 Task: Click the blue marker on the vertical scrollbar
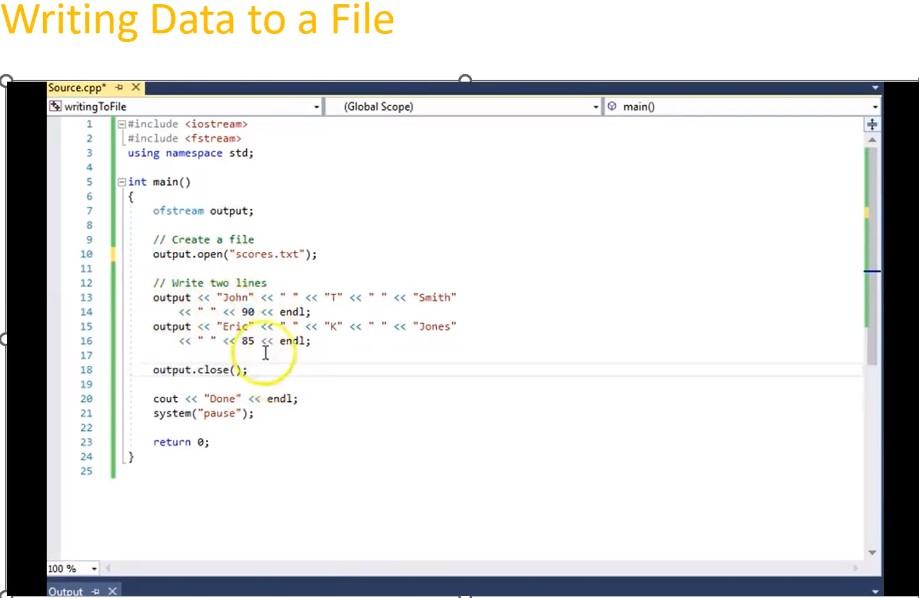coord(871,271)
